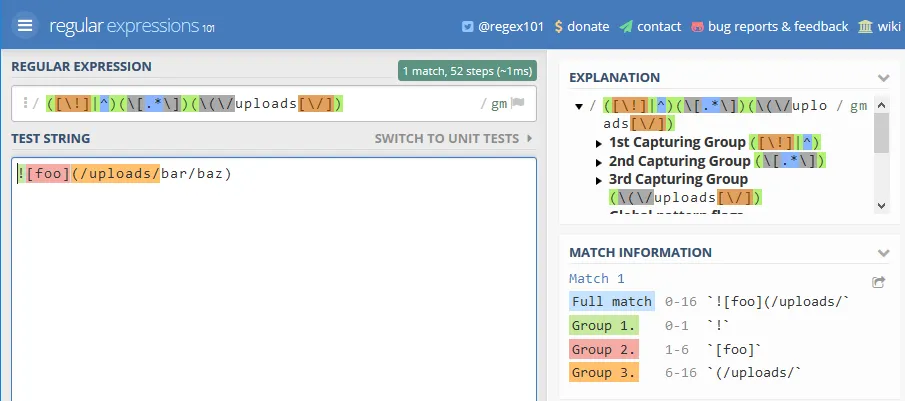This screenshot has height=401, width=905.
Task: Click the wiki building icon
Action: [x=865, y=27]
